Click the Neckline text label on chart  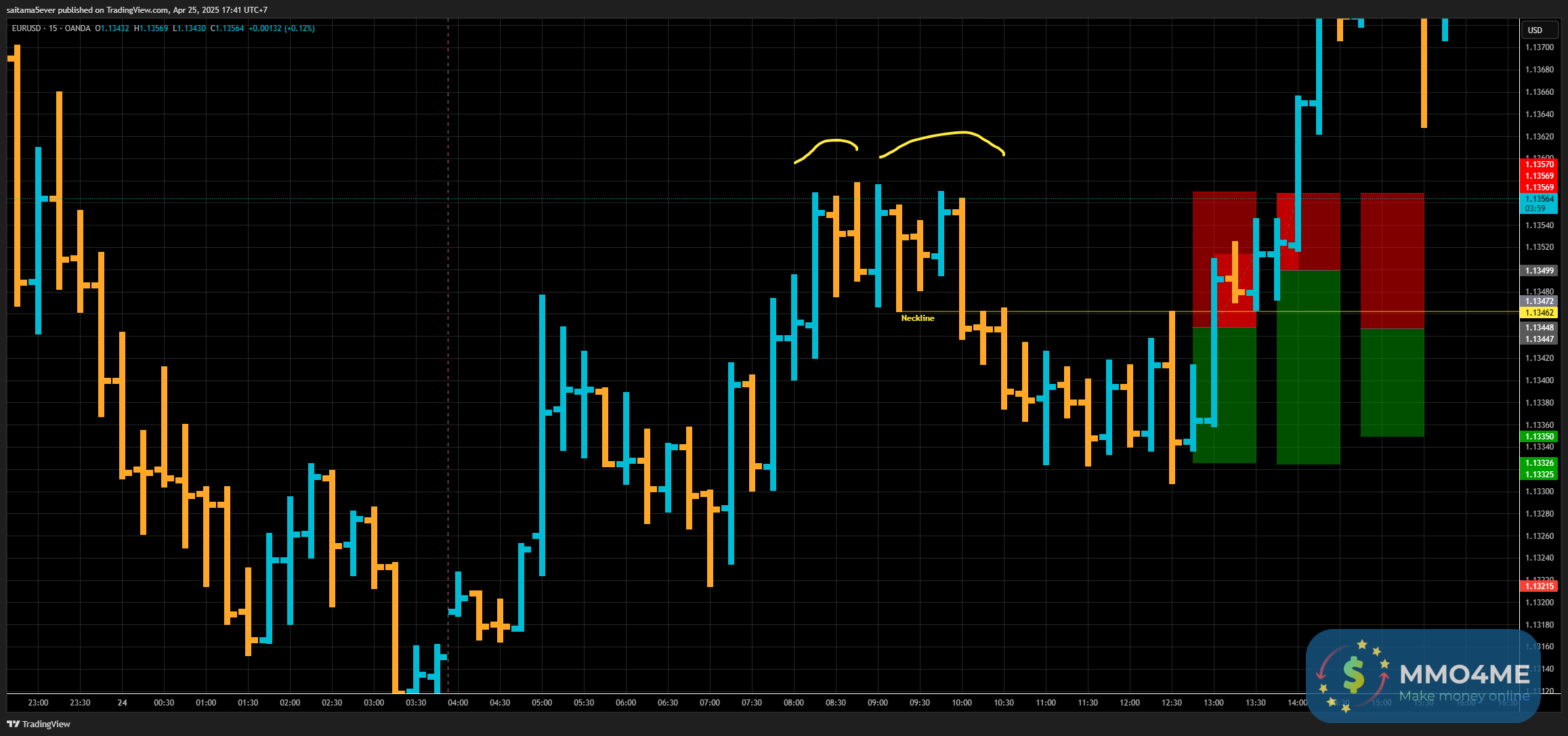[x=917, y=318]
